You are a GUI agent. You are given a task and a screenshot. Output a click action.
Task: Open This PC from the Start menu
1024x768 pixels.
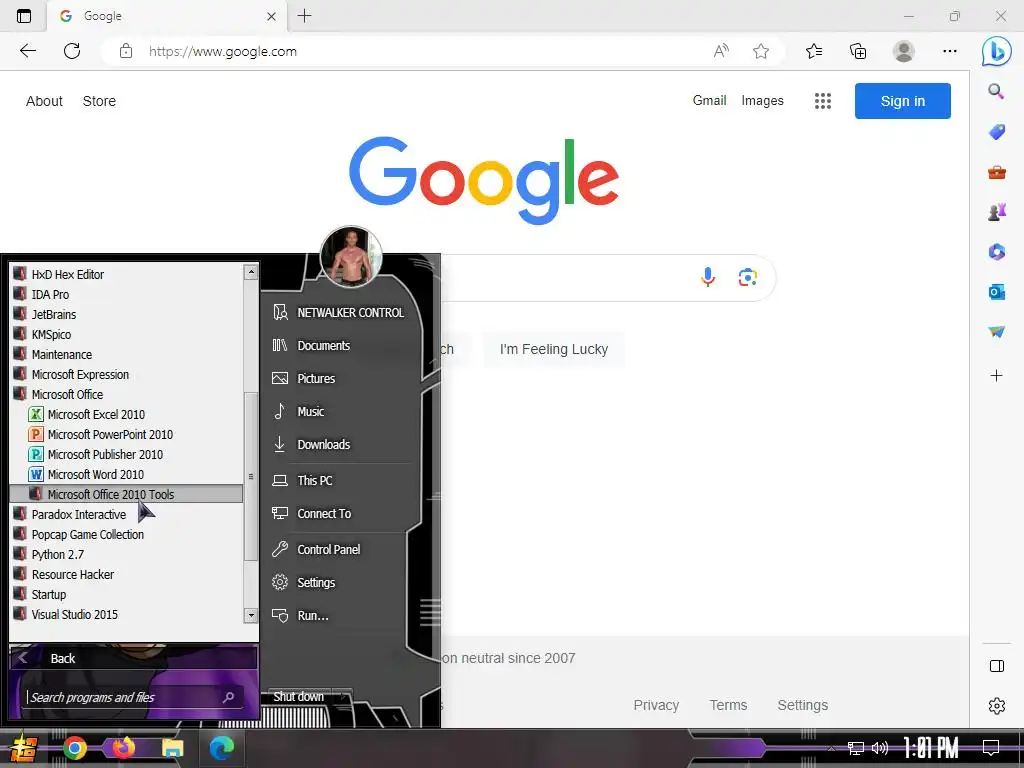pyautogui.click(x=302, y=481)
